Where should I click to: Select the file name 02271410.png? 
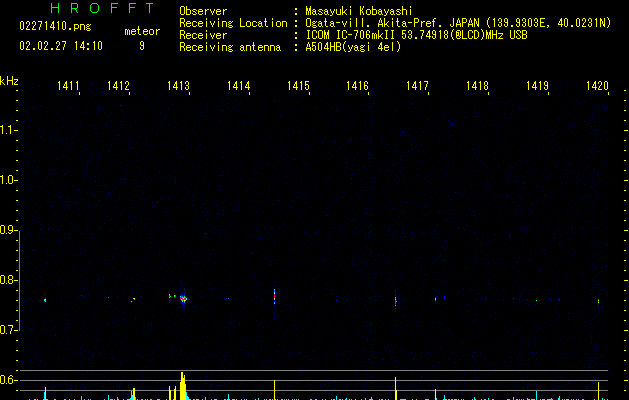55,26
